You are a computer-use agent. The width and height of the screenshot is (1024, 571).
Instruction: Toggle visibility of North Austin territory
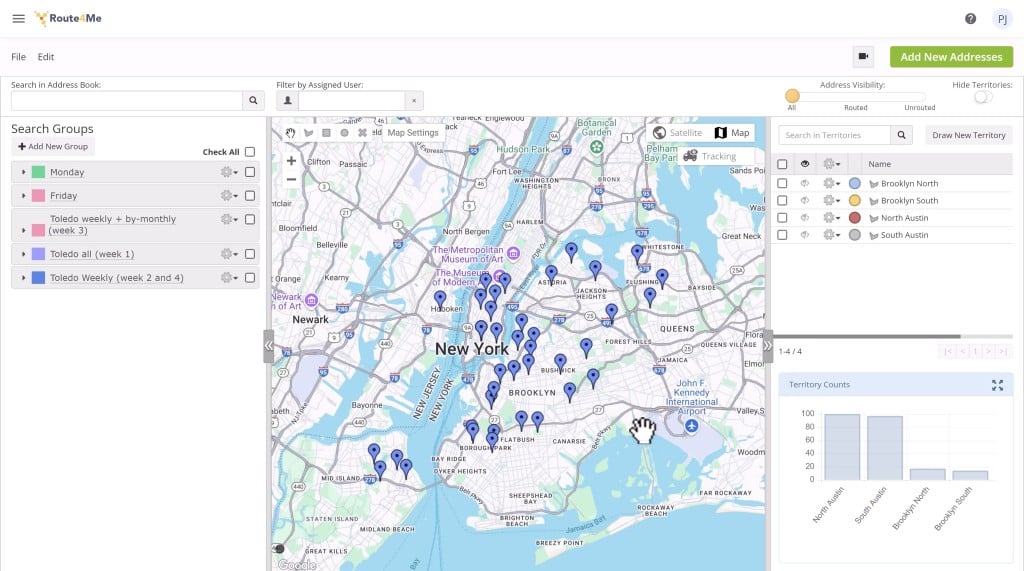coord(805,218)
